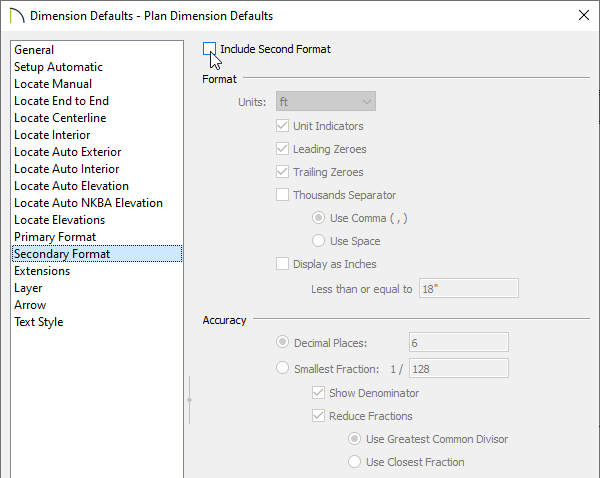
Task: Toggle the Show Denominator checkbox
Action: [x=318, y=393]
